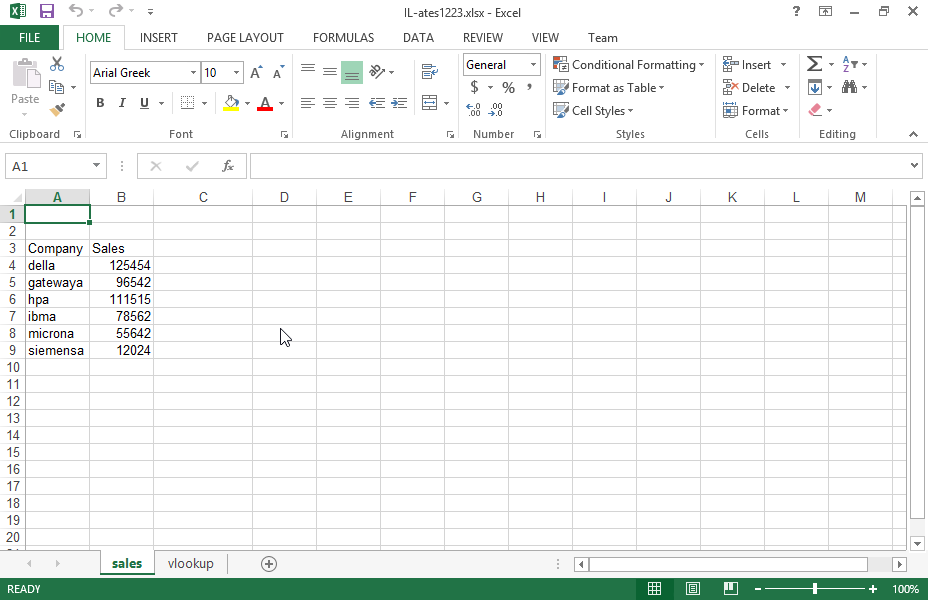
Task: Click the Orientation text angle icon
Action: click(377, 72)
